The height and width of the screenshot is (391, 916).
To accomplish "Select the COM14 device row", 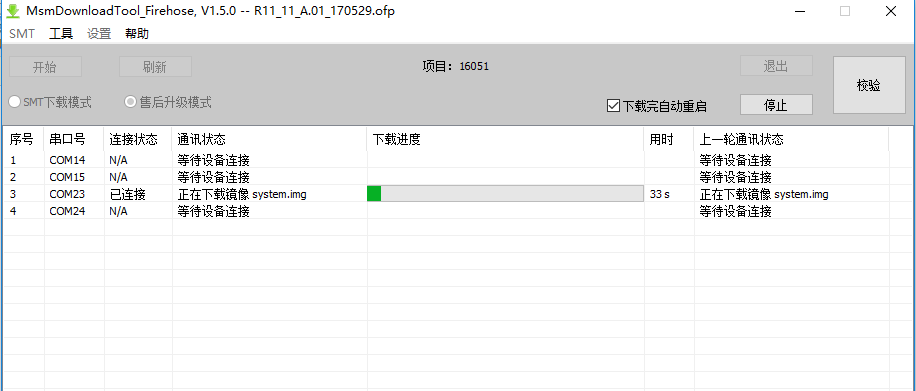I will point(446,160).
